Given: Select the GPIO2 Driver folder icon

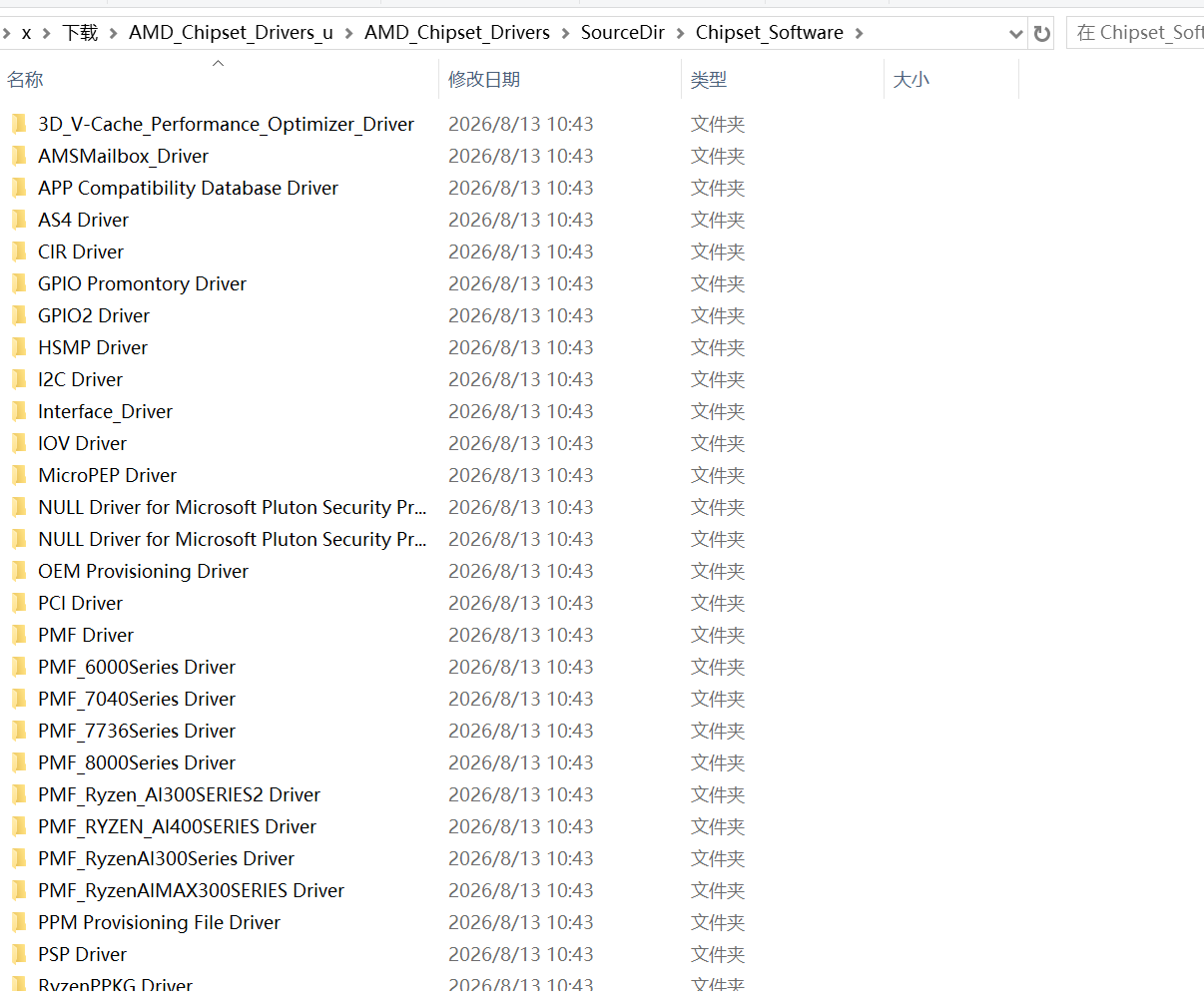Looking at the screenshot, I should click(19, 315).
